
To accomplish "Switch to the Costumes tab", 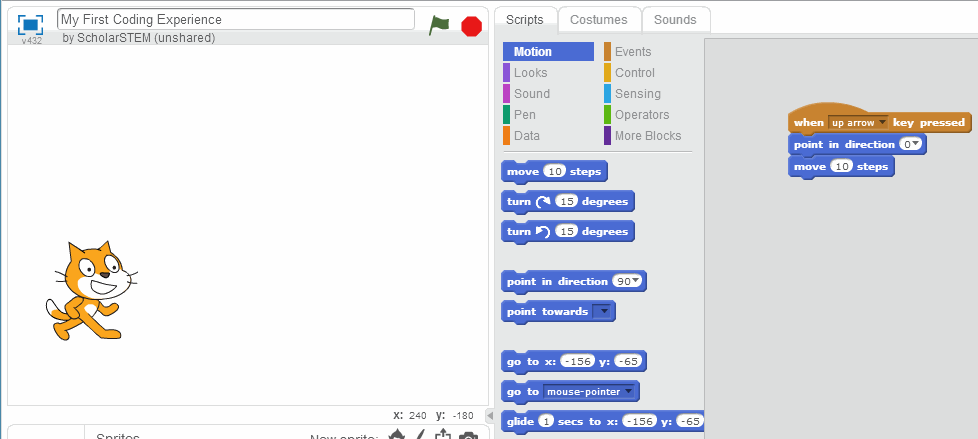I will click(599, 20).
